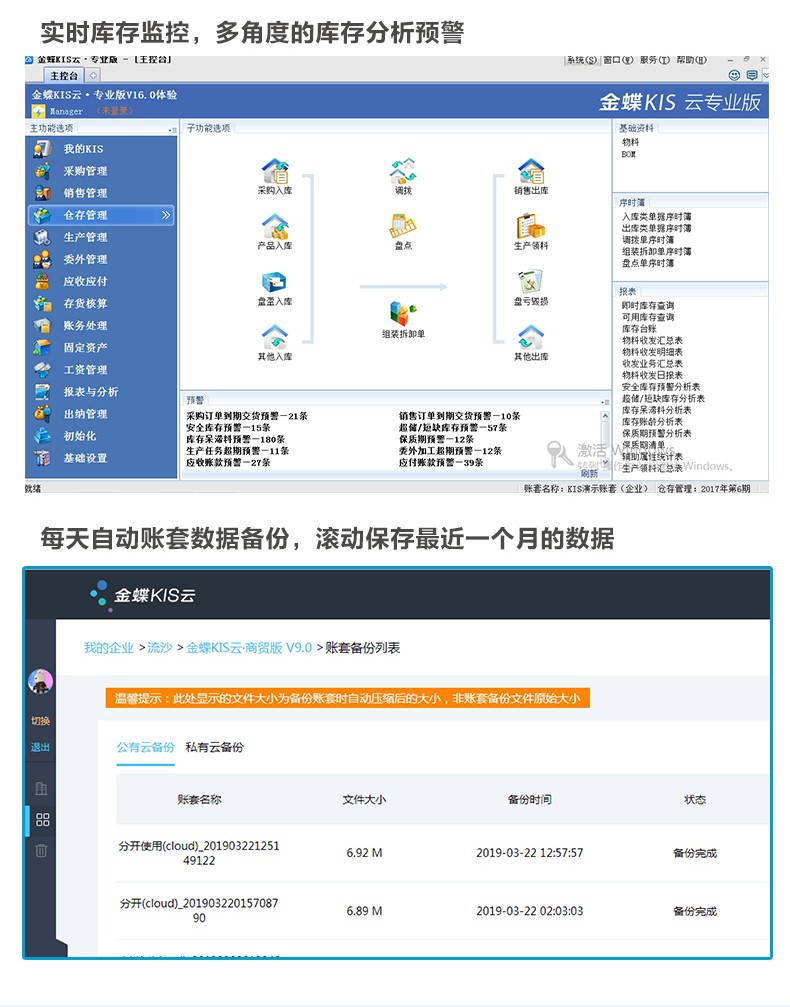Screen dimensions: 790x1007
Task: Click the 应收应付 sidebar icon
Action: click(x=42, y=281)
